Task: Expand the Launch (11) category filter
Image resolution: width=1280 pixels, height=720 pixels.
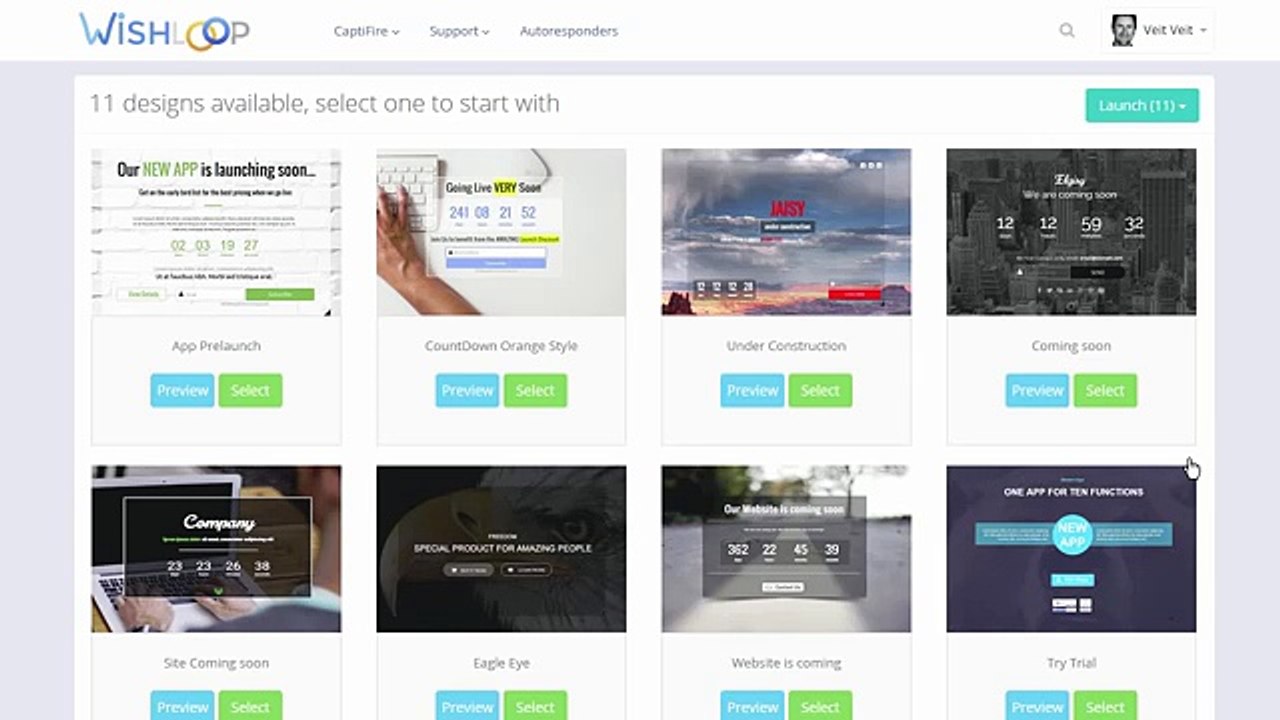Action: pos(1142,105)
